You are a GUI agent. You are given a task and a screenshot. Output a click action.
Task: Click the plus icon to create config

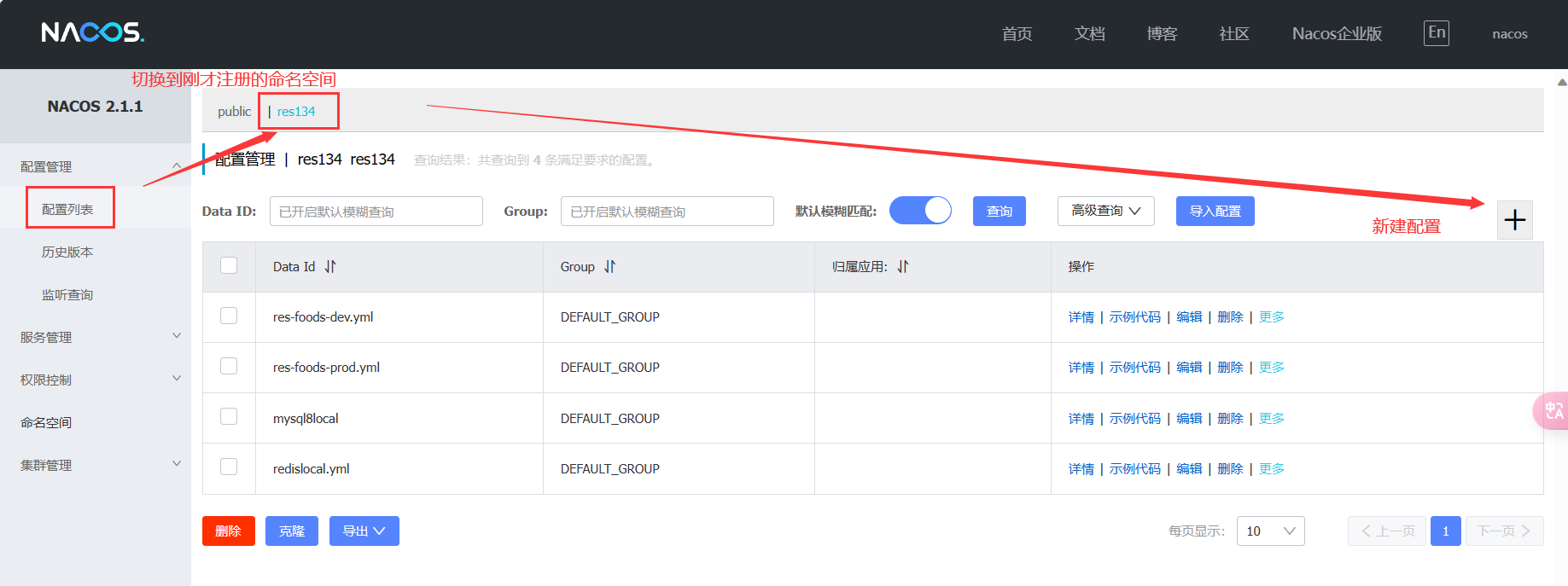1515,220
